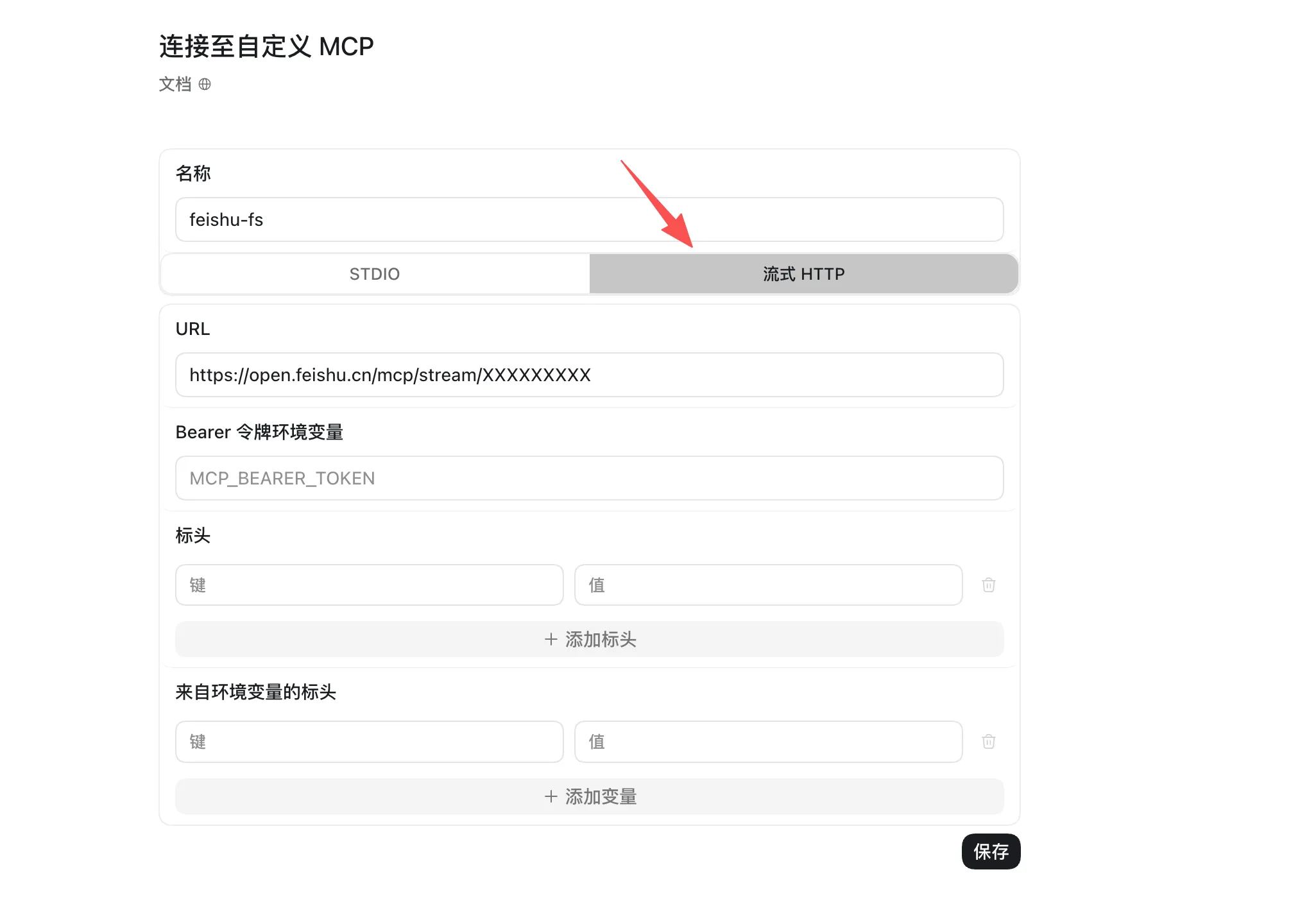Viewport: 1291px width, 924px height.
Task: Click the 名称 field containing feishu-fs
Action: (589, 219)
